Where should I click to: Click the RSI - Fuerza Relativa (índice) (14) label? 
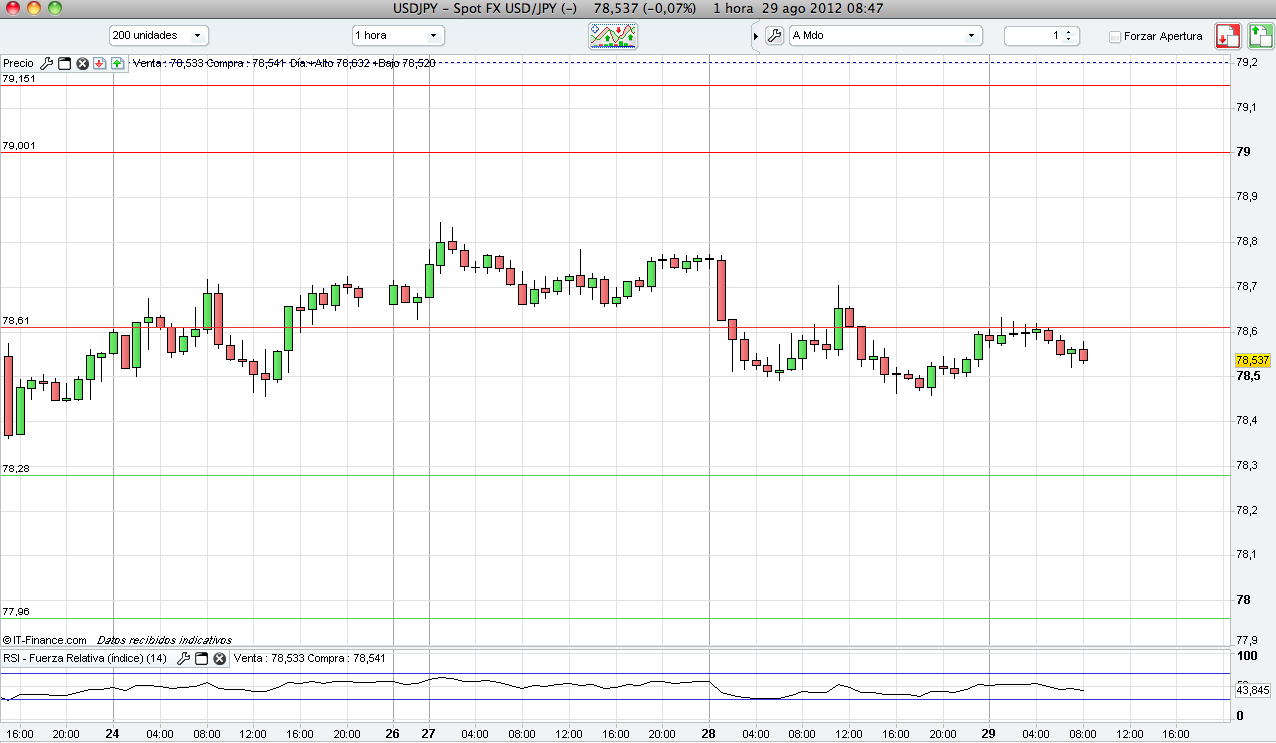click(x=85, y=658)
